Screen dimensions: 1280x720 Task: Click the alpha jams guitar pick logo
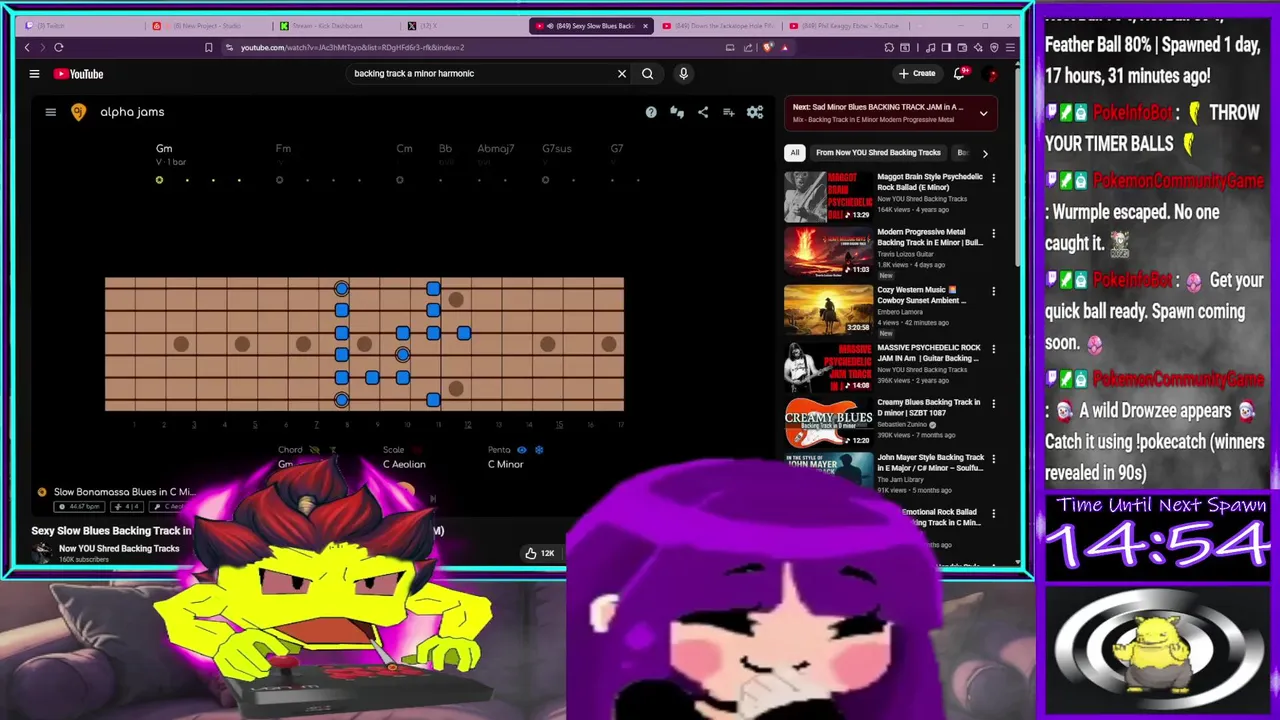[78, 112]
